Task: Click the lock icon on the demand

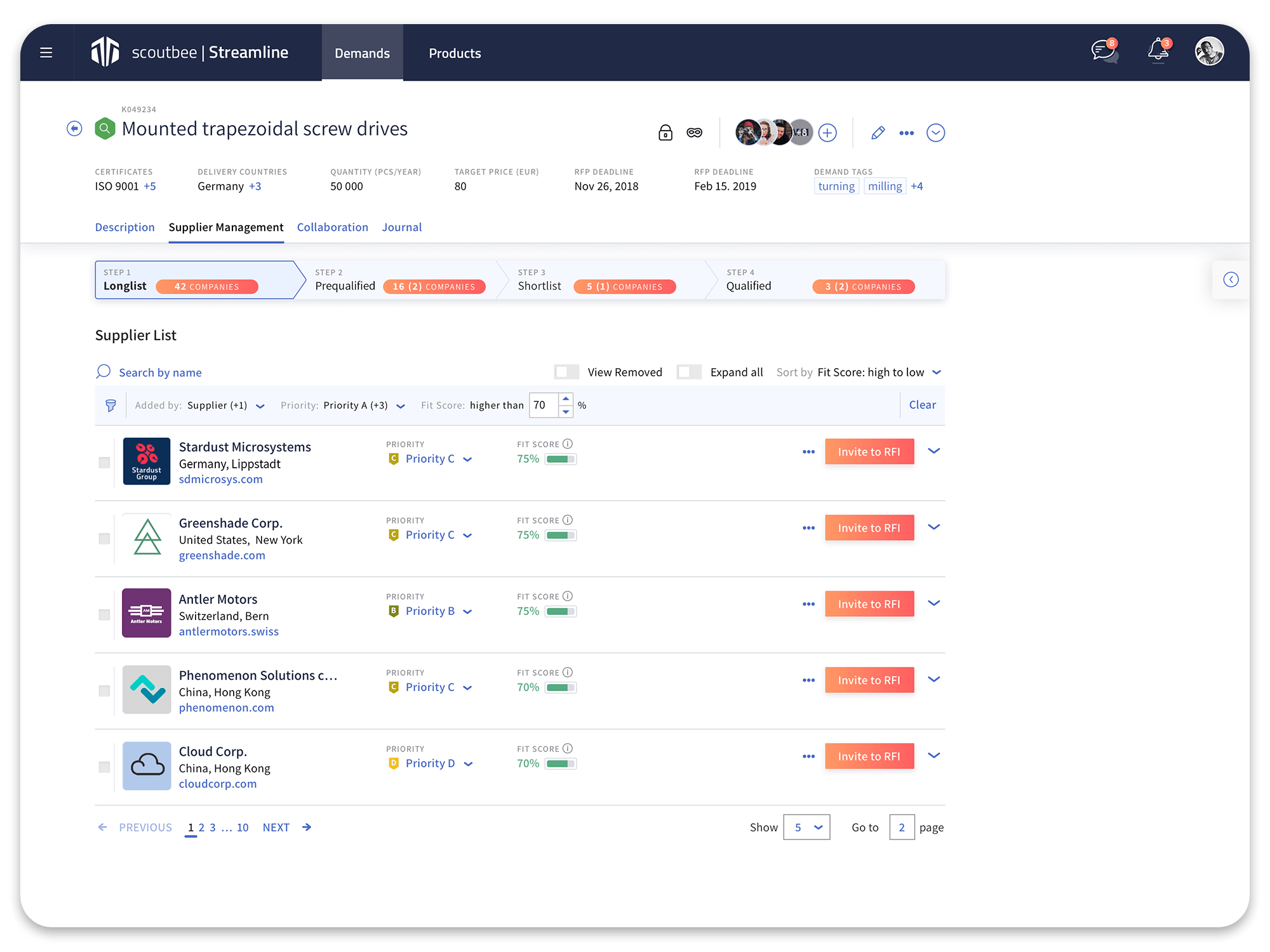Action: [665, 133]
